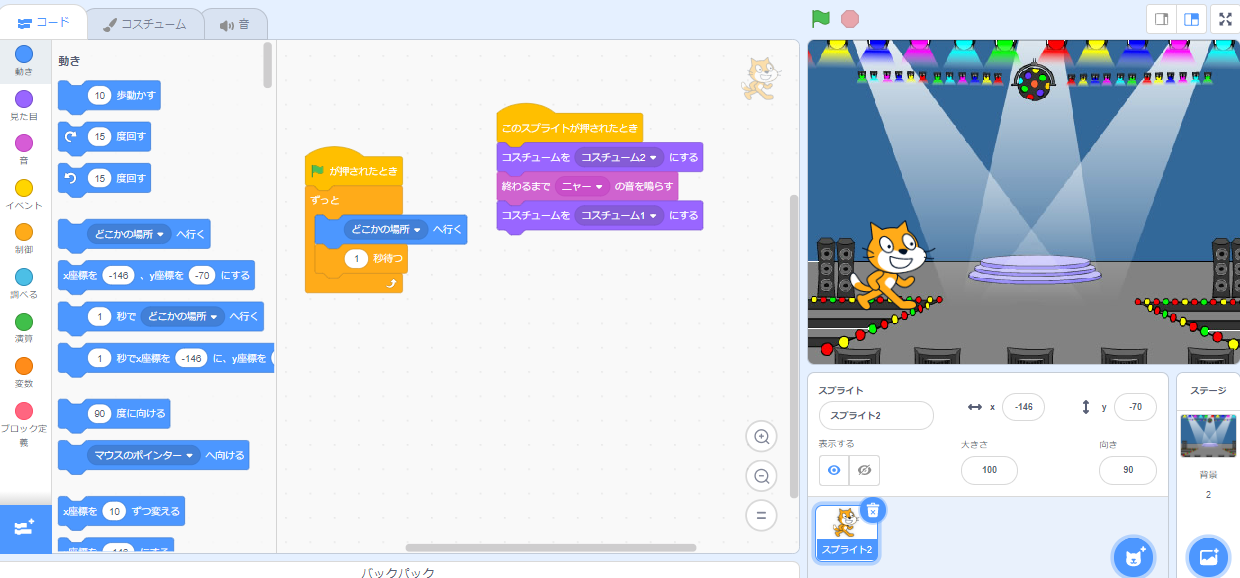Select the stage backdrop thumbnail
The width and height of the screenshot is (1240, 578).
pyautogui.click(x=1208, y=436)
